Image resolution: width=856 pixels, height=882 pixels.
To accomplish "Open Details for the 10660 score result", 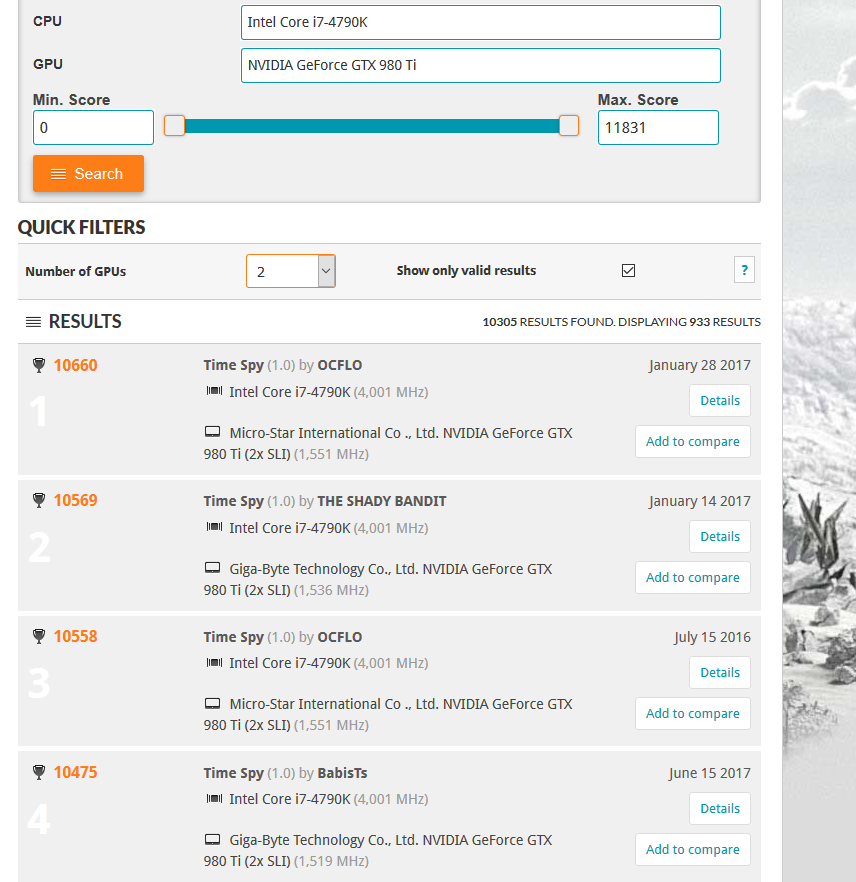I will pos(720,400).
